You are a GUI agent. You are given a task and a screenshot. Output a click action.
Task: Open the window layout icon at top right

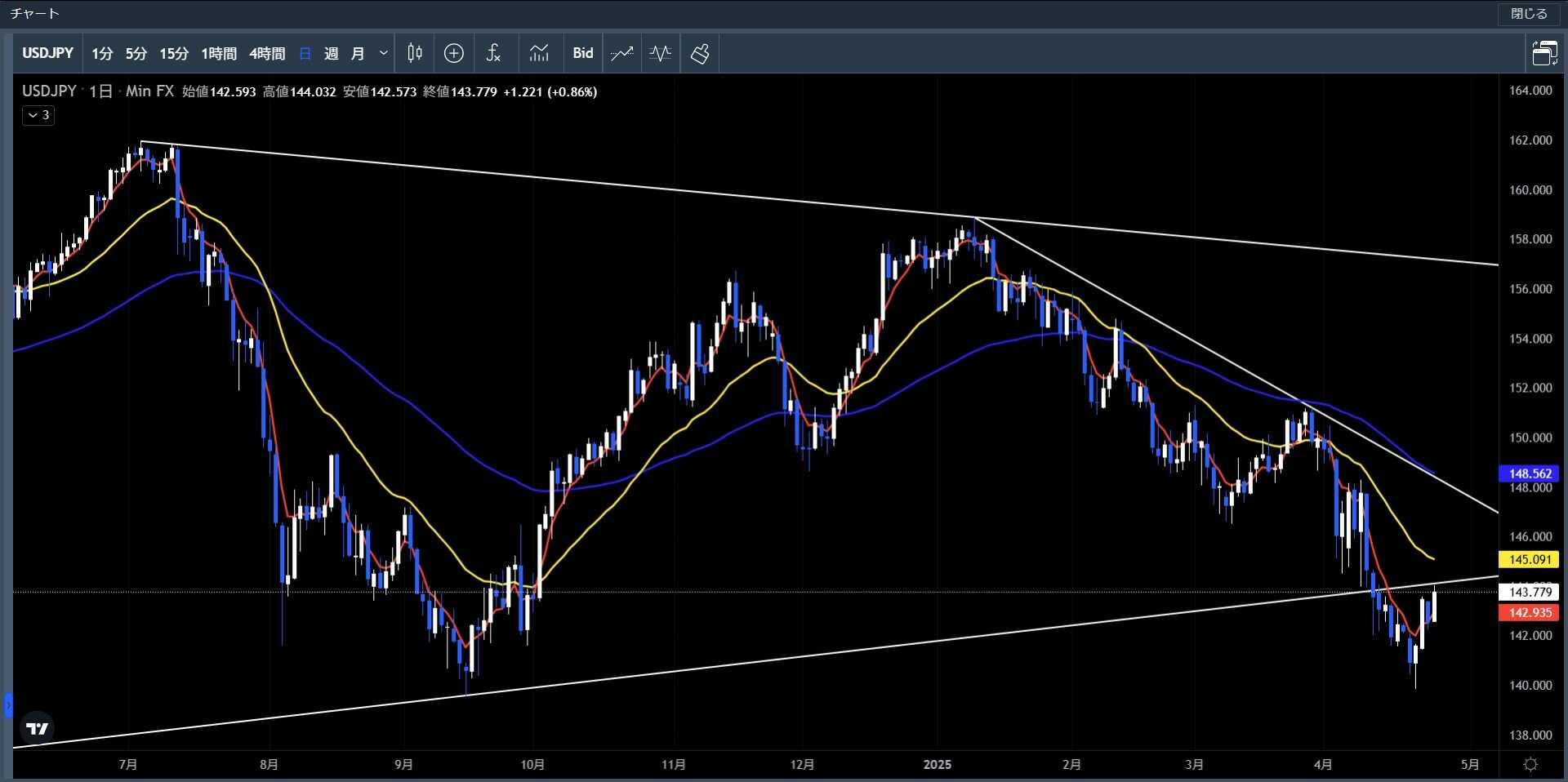coord(1544,53)
